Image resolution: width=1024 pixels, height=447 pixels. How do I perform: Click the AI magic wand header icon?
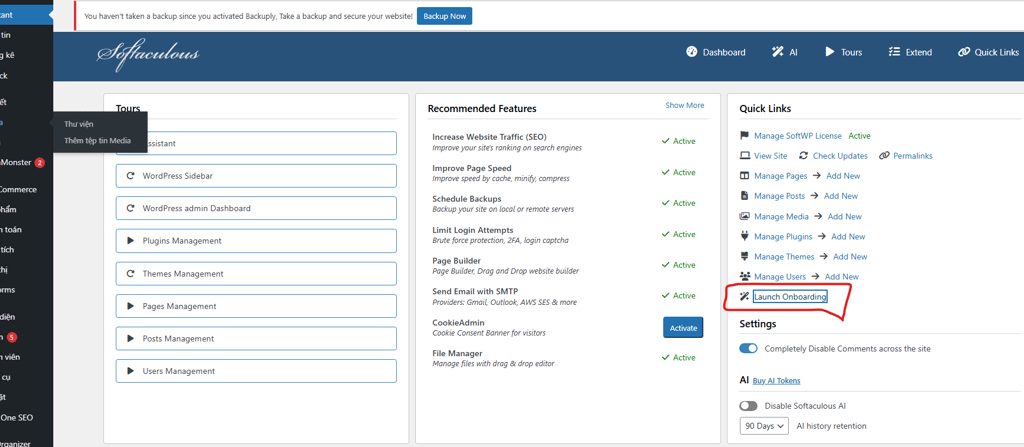tap(777, 52)
